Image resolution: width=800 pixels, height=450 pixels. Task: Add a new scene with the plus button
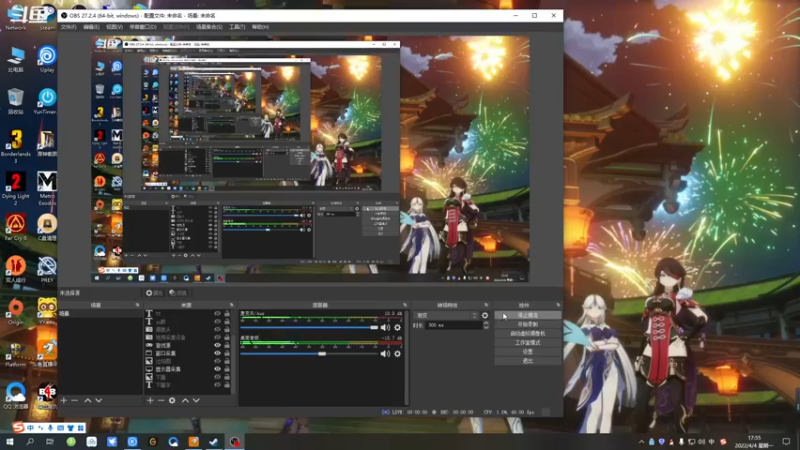click(x=64, y=401)
